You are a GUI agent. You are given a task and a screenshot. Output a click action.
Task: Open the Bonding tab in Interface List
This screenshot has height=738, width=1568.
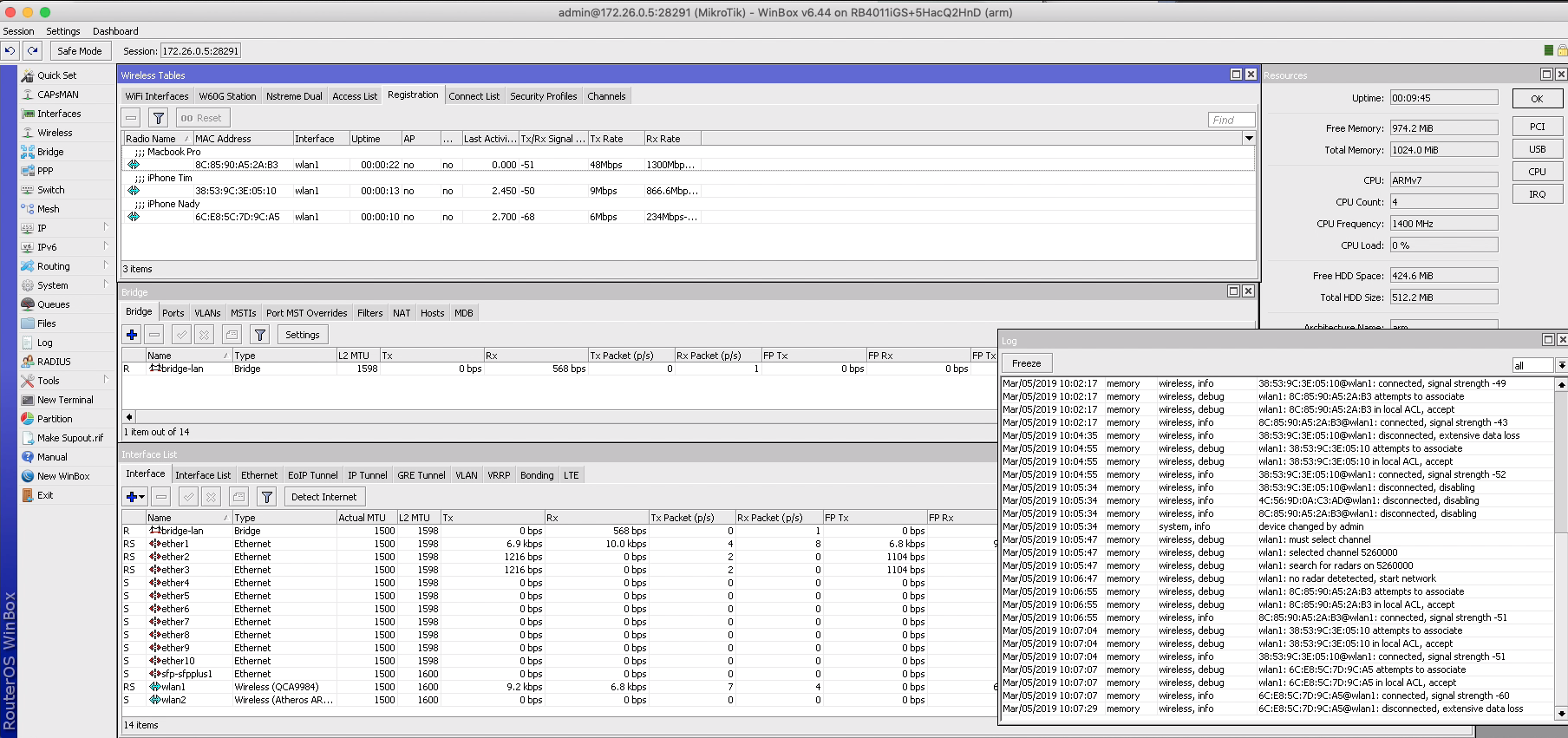[x=537, y=475]
